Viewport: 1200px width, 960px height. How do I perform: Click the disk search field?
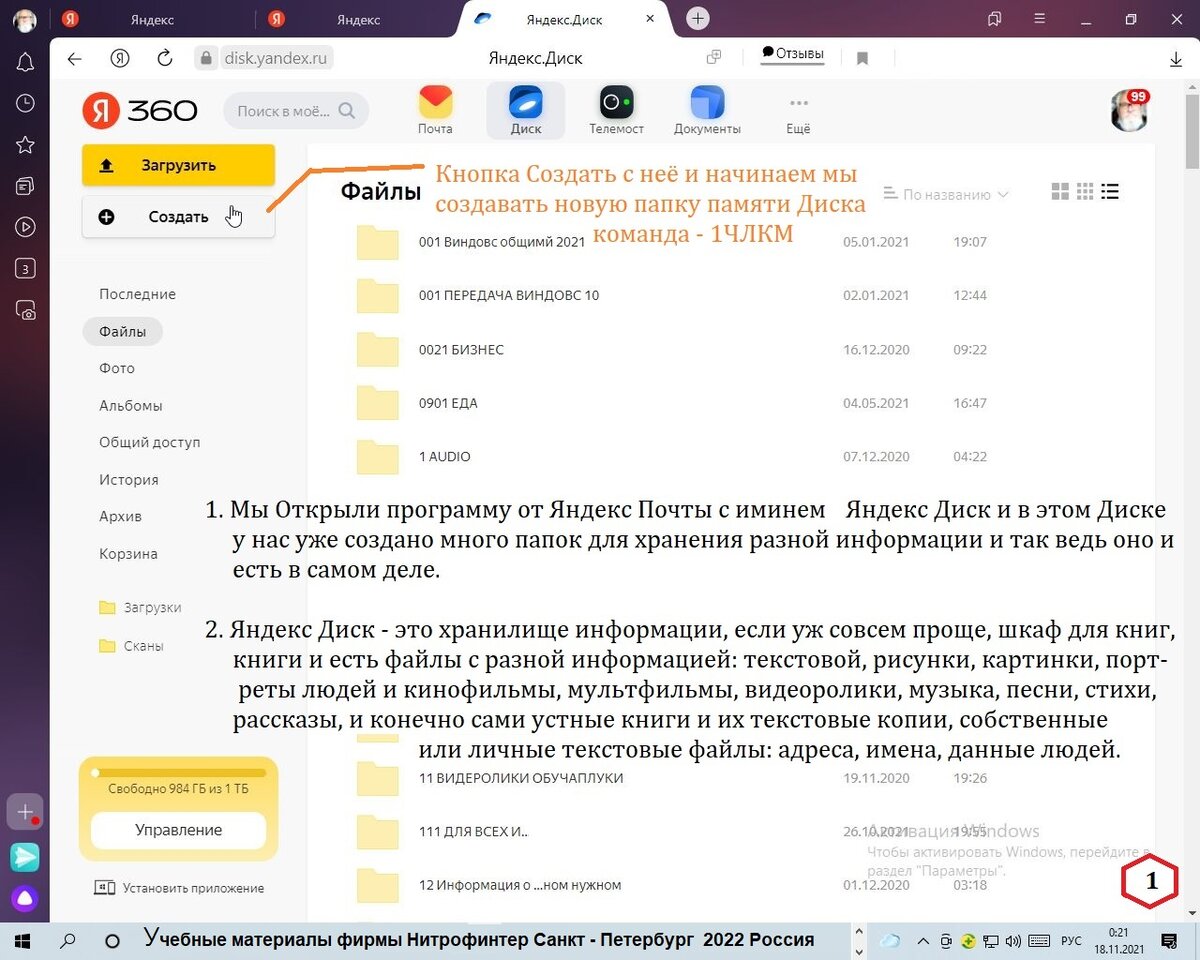[296, 111]
